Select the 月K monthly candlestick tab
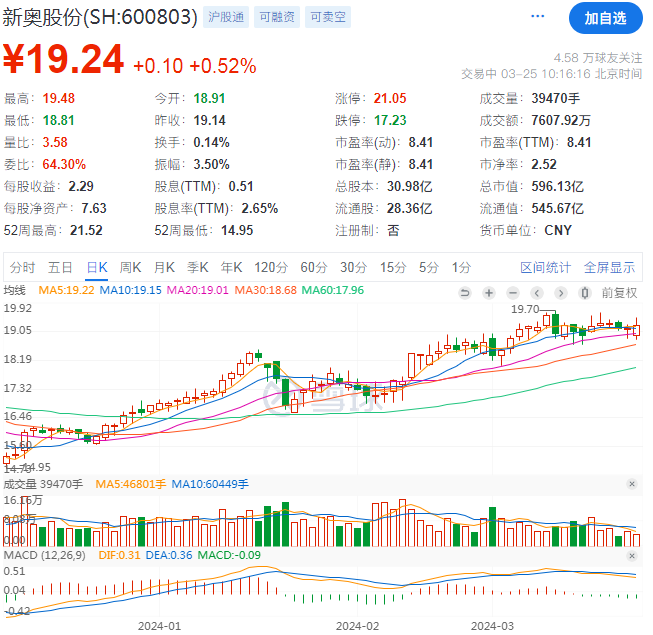Viewport: 653px width, 635px height. 164,267
